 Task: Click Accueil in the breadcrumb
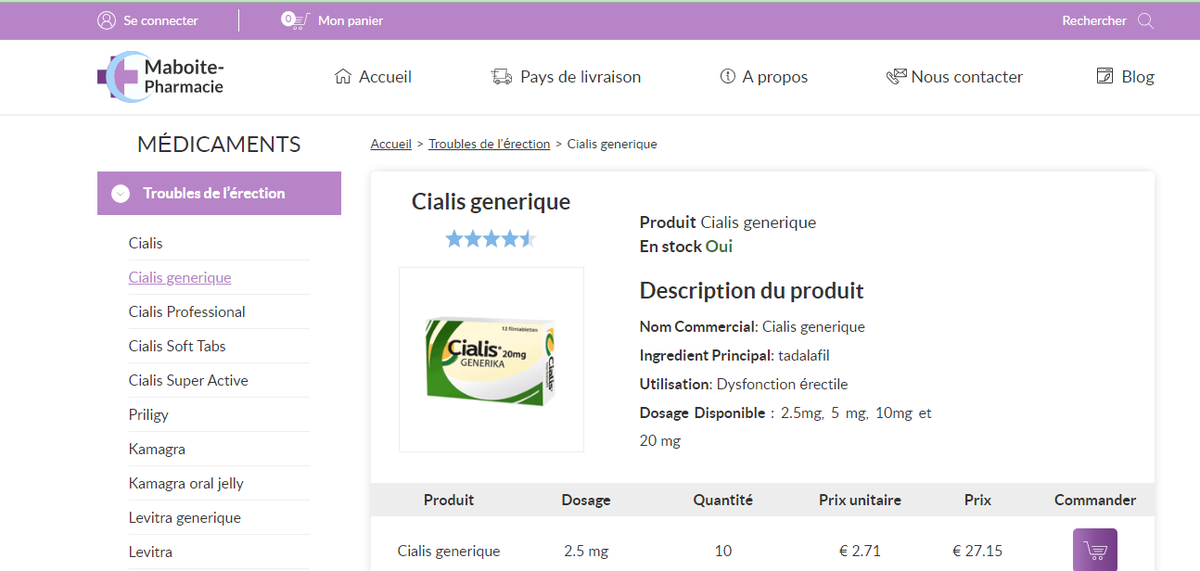pyautogui.click(x=391, y=144)
